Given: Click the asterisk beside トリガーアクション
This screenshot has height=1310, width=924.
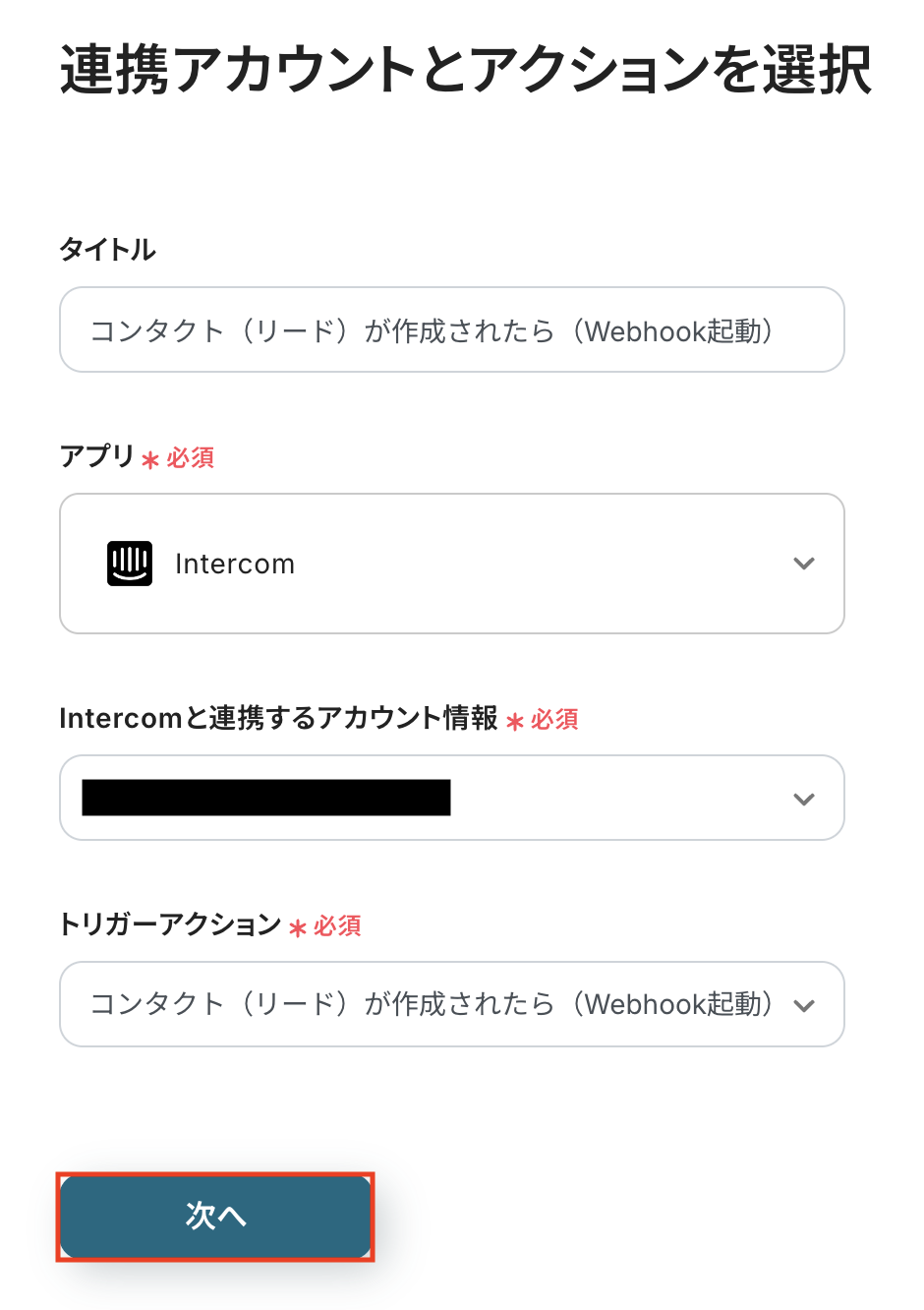Looking at the screenshot, I should pyautogui.click(x=298, y=927).
